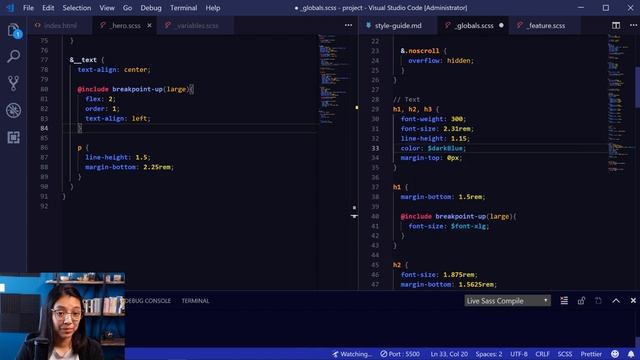The image size is (640, 360).
Task: Open feedback smiley in status bar
Action: point(615,354)
